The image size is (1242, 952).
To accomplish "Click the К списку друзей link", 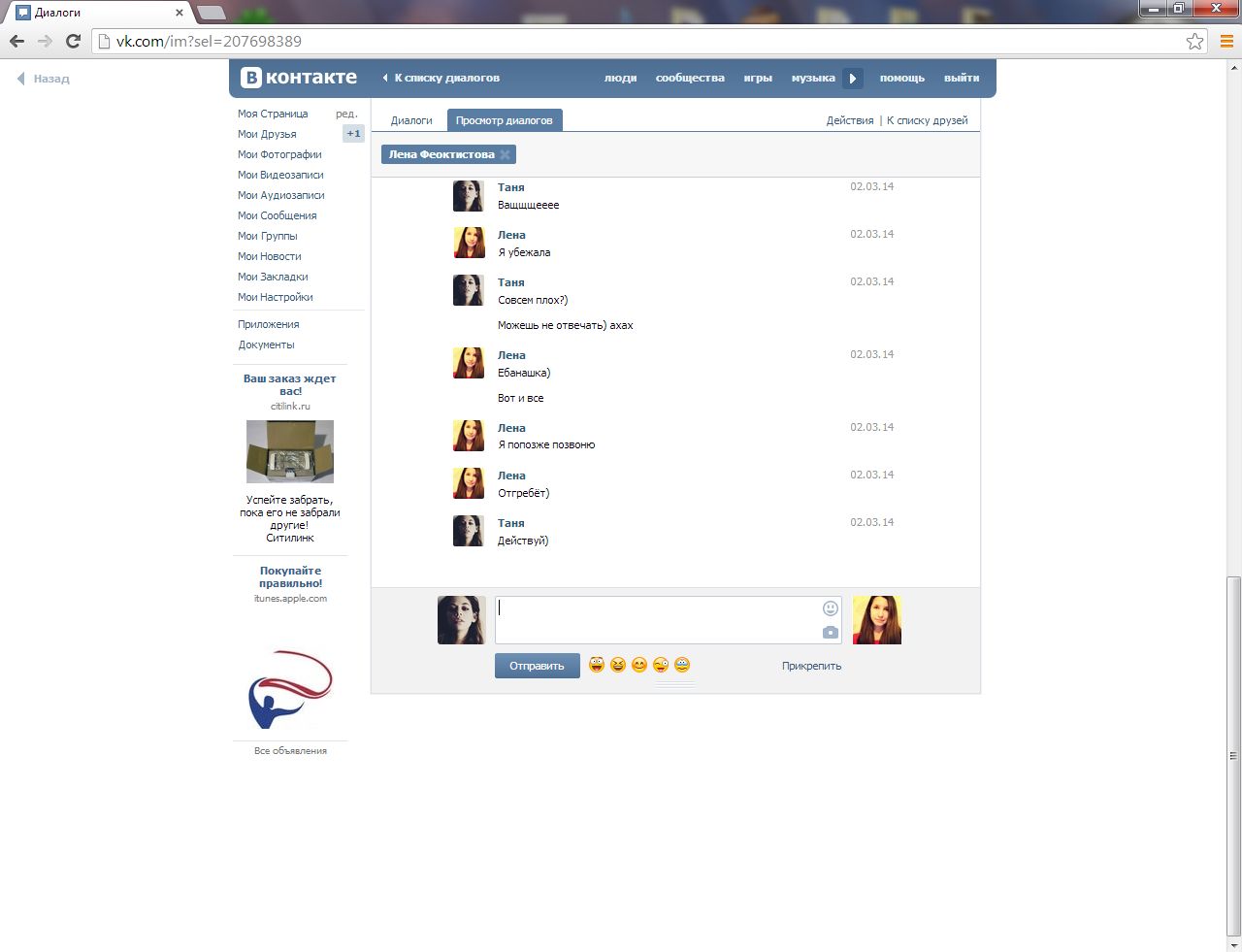I will [x=928, y=120].
